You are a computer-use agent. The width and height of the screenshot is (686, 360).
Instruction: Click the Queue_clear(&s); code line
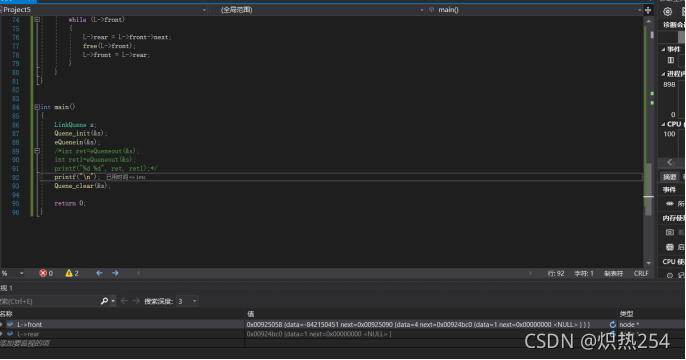(82, 186)
